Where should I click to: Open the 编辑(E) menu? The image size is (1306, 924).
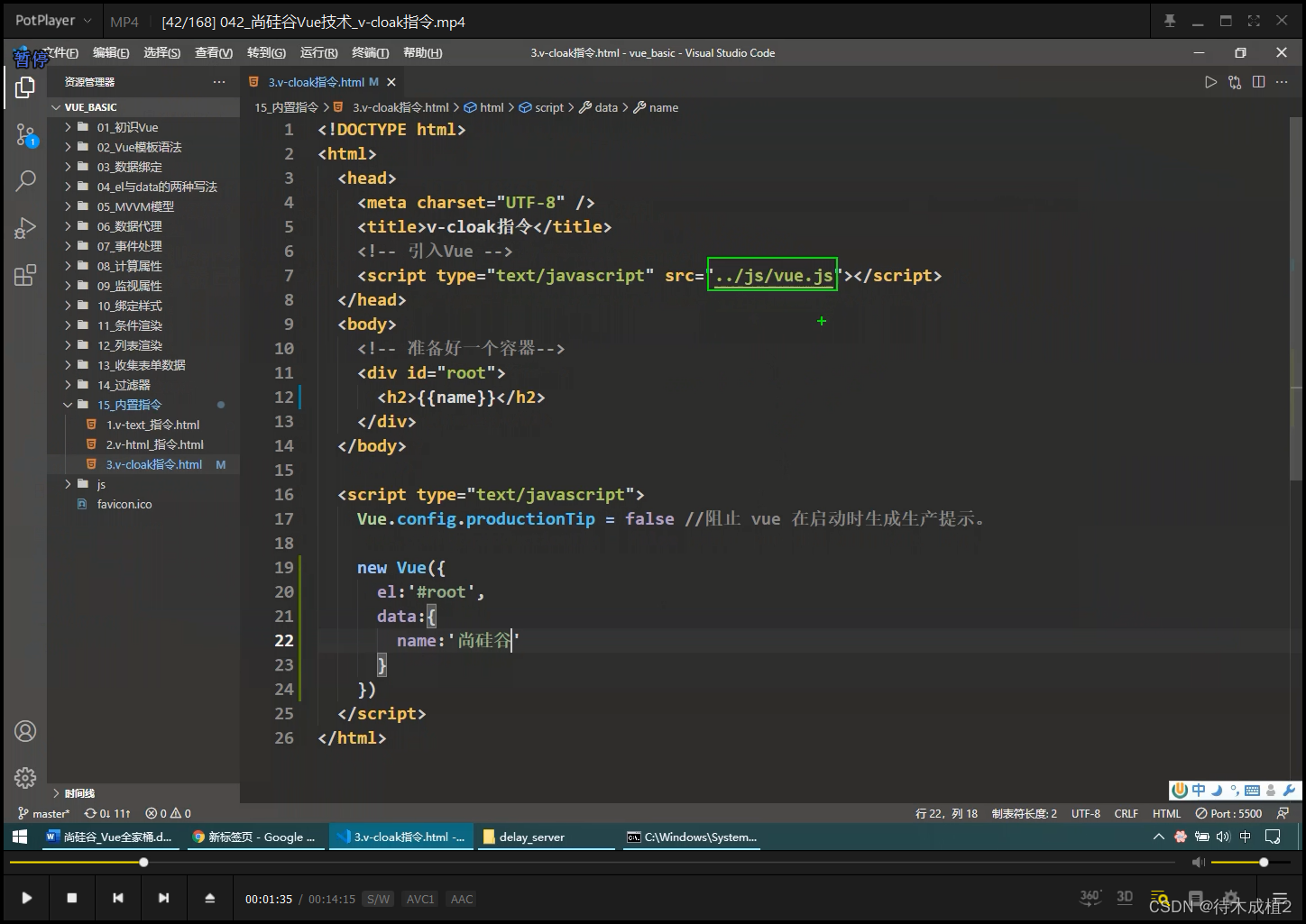111,53
